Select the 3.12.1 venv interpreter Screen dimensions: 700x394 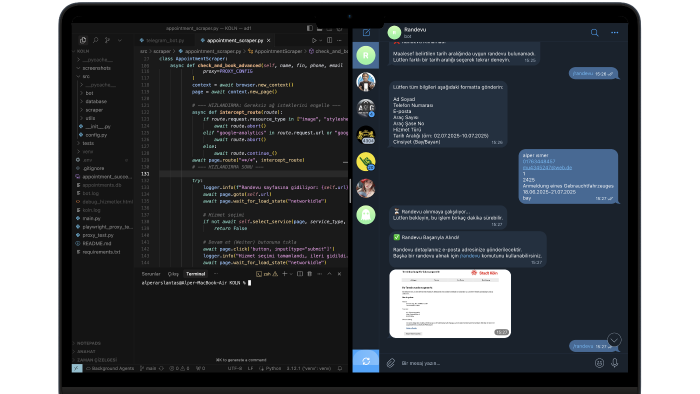[x=309, y=369]
